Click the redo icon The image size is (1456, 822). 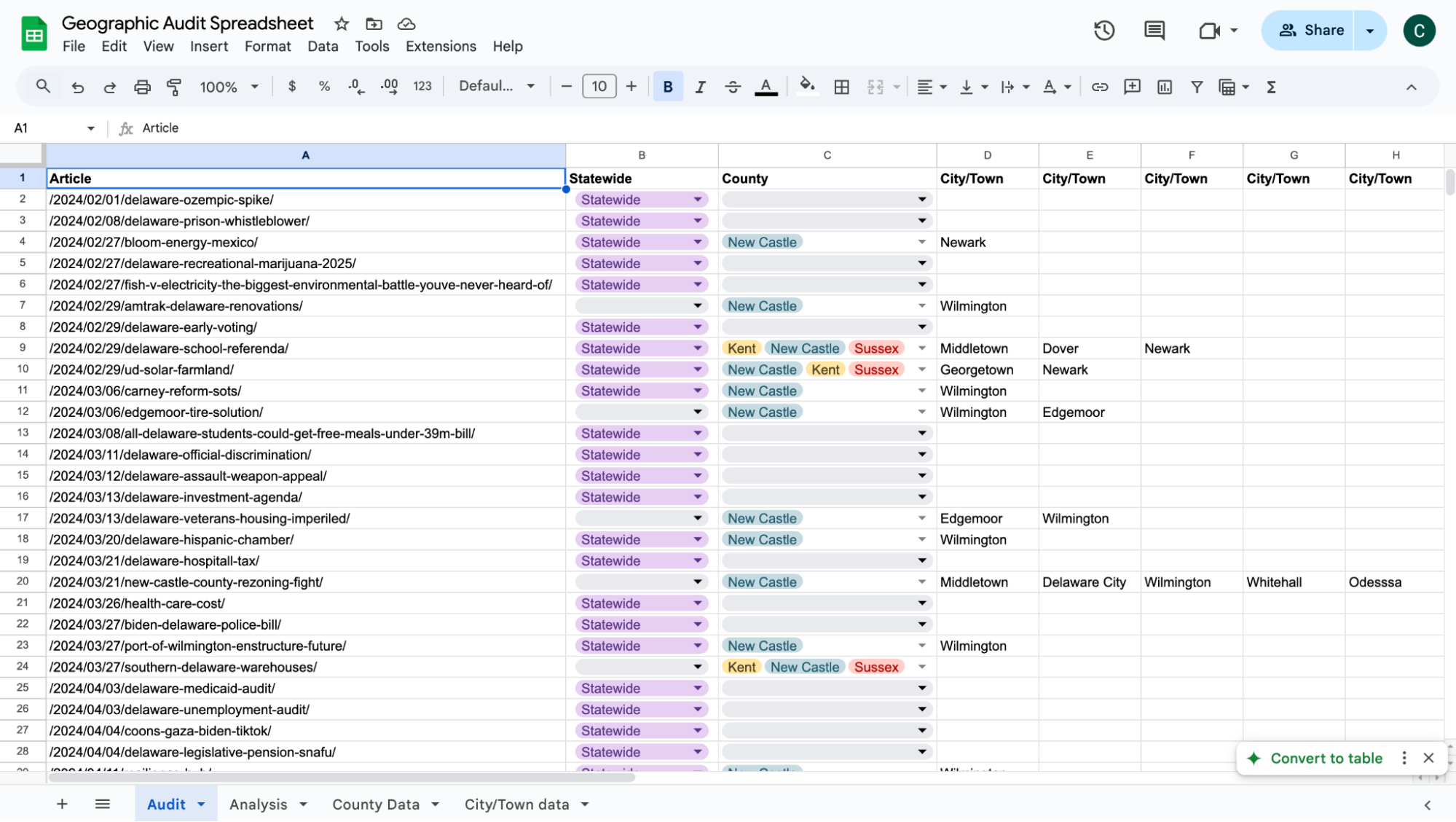click(109, 87)
